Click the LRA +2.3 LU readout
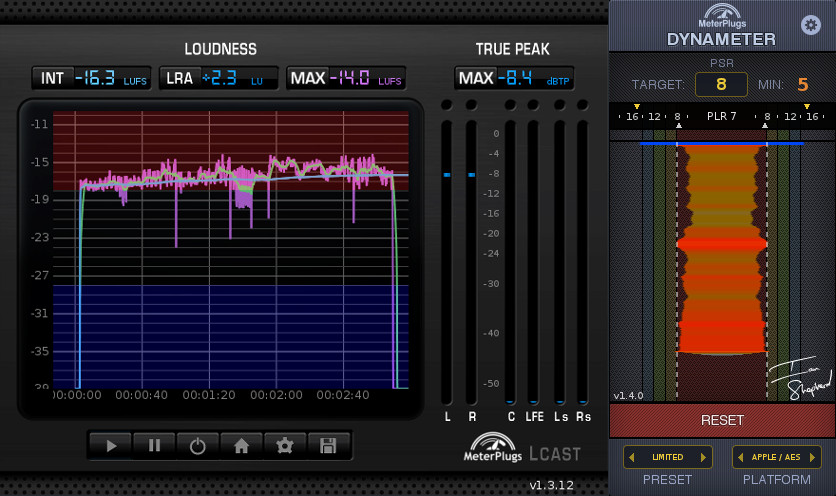Image resolution: width=836 pixels, height=496 pixels. pos(219,78)
